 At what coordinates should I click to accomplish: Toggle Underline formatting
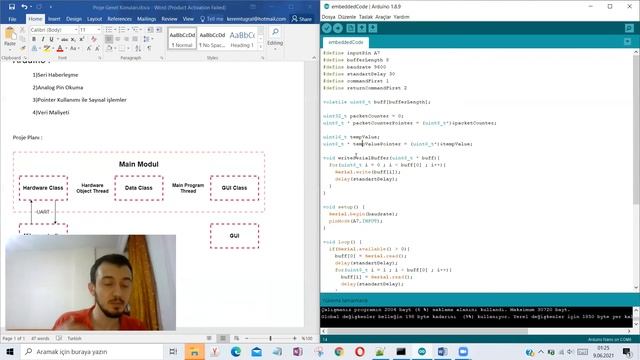(x=51, y=39)
